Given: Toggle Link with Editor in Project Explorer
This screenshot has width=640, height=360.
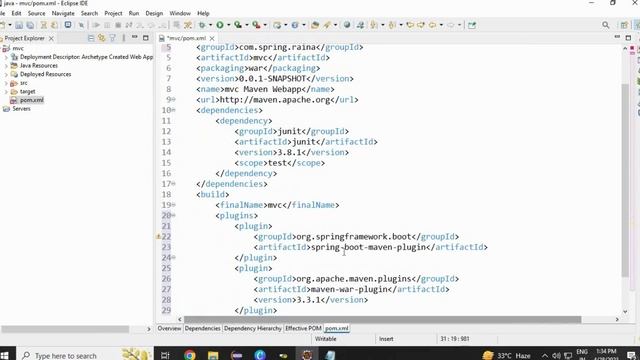Looking at the screenshot, I should pos(102,38).
